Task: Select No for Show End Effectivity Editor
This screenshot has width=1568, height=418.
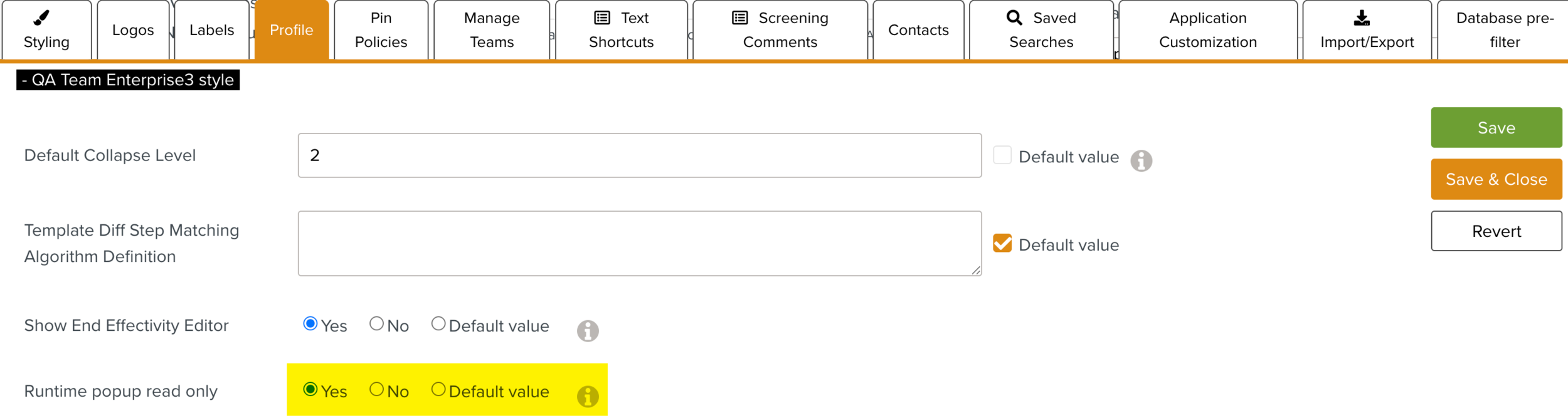Action: point(376,324)
